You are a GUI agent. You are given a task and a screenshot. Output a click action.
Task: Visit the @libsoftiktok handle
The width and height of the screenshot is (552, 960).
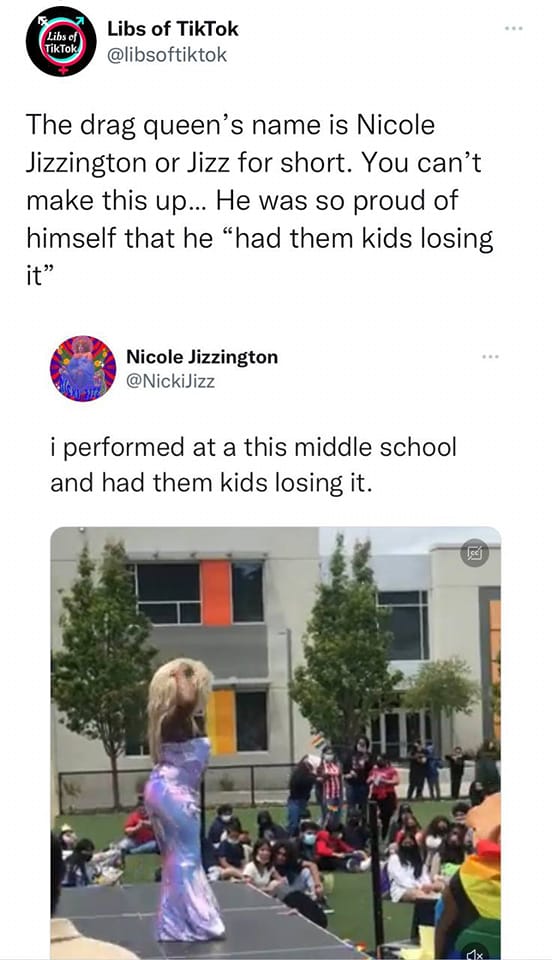click(167, 55)
